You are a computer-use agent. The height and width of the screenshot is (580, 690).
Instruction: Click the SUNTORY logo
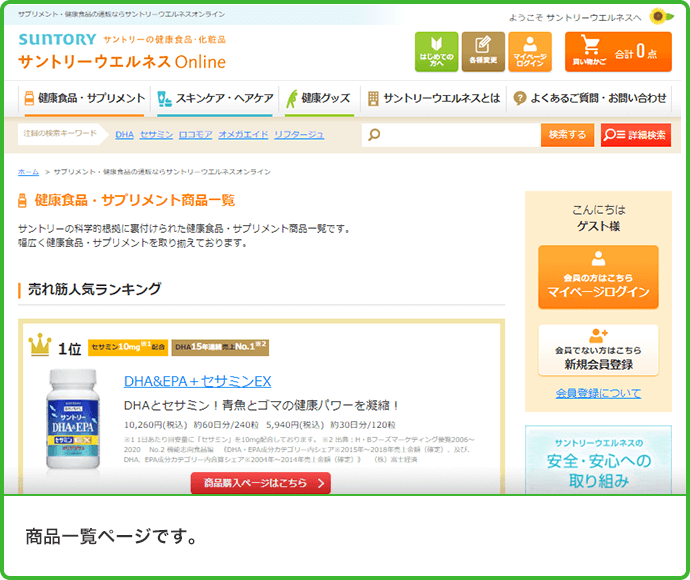[57, 40]
